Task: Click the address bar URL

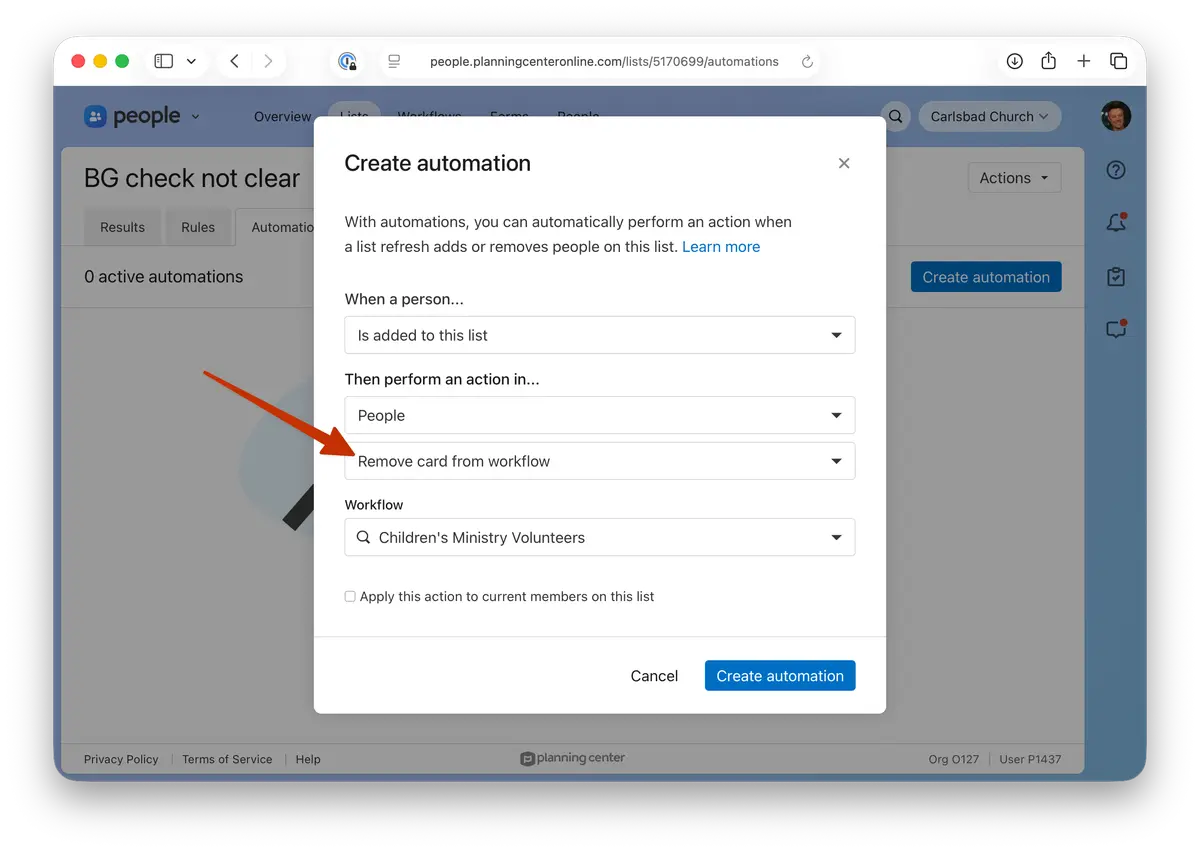Action: (604, 61)
